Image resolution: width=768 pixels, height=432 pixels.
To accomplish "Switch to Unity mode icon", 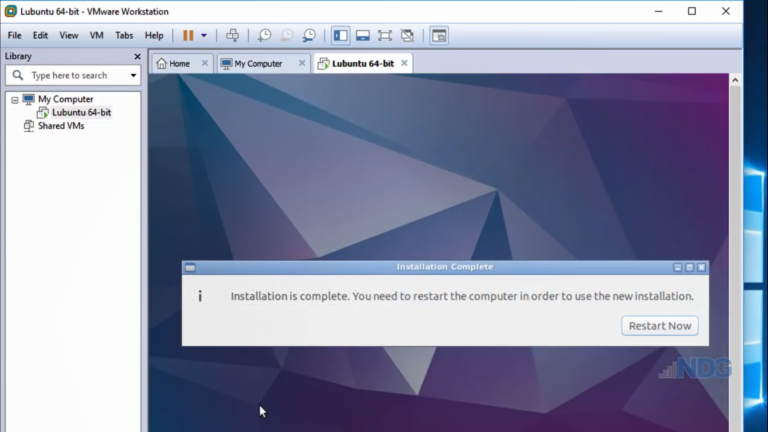I will [408, 35].
